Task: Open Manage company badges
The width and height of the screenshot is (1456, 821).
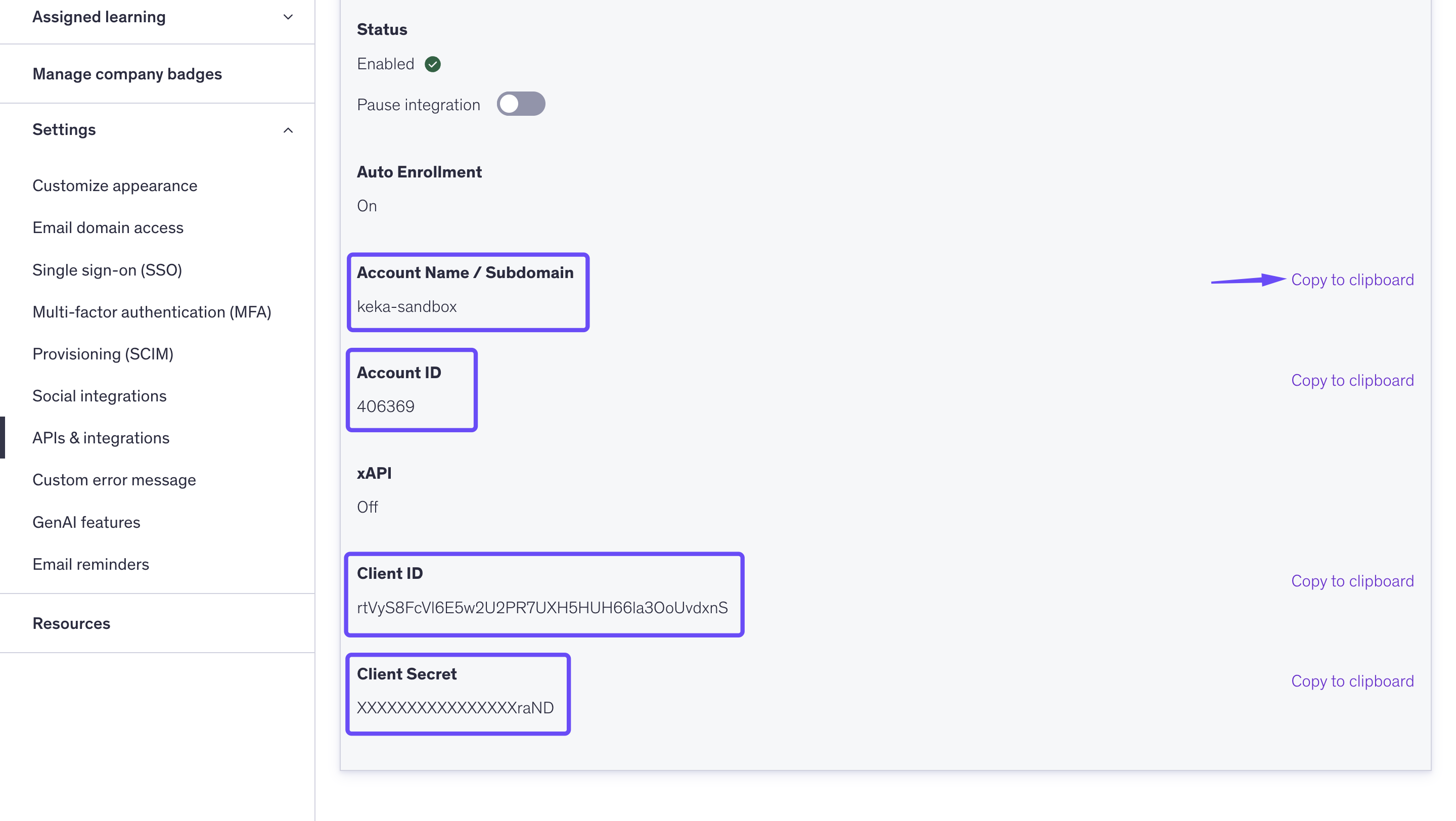Action: [126, 74]
